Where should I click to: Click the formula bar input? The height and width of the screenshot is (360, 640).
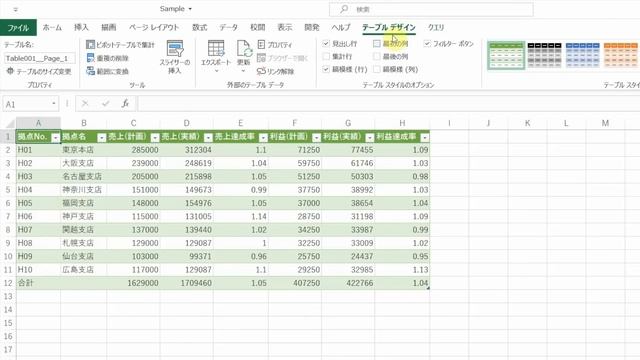tap(388, 104)
